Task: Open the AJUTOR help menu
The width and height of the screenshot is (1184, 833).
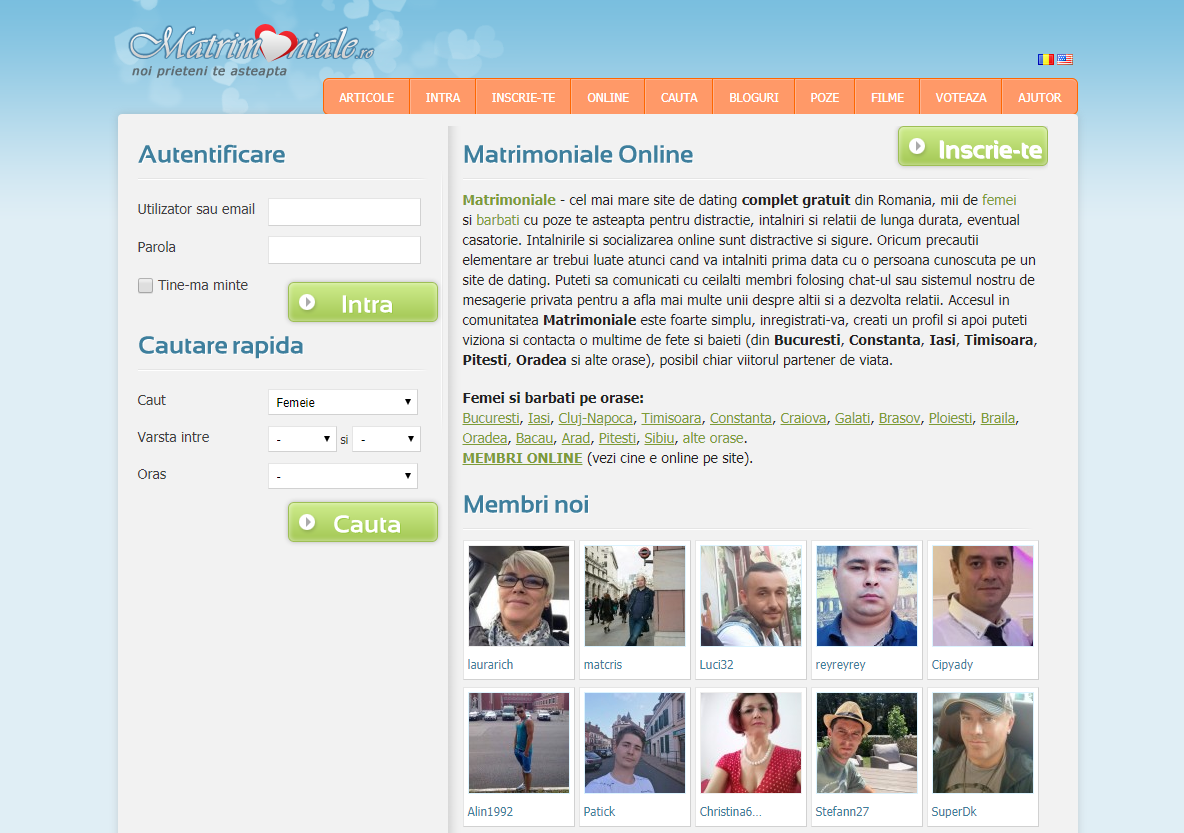Action: (x=1039, y=97)
